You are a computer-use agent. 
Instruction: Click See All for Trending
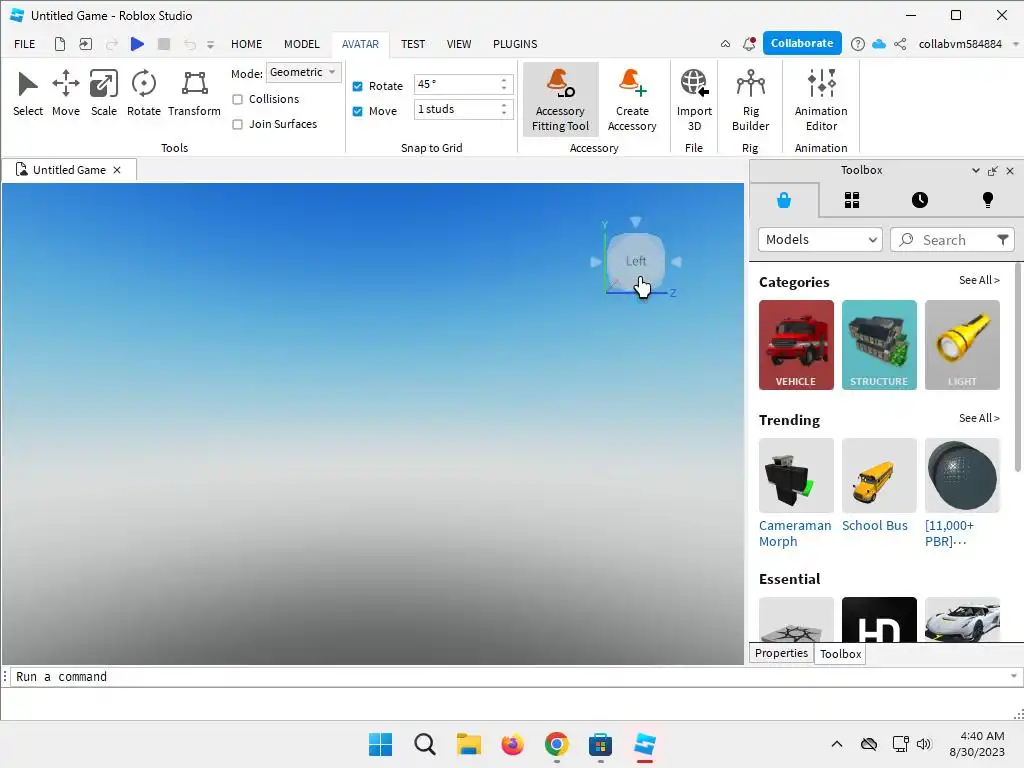pyautogui.click(x=979, y=418)
